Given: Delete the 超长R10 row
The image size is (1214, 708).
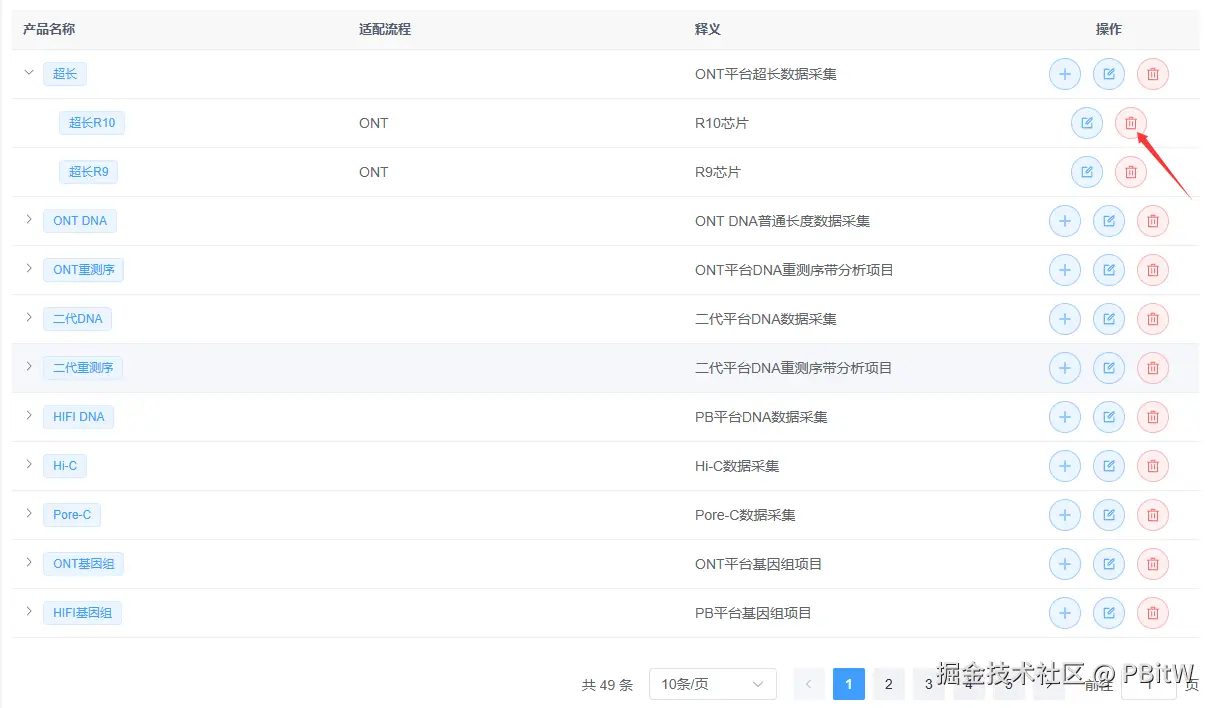Looking at the screenshot, I should point(1131,123).
